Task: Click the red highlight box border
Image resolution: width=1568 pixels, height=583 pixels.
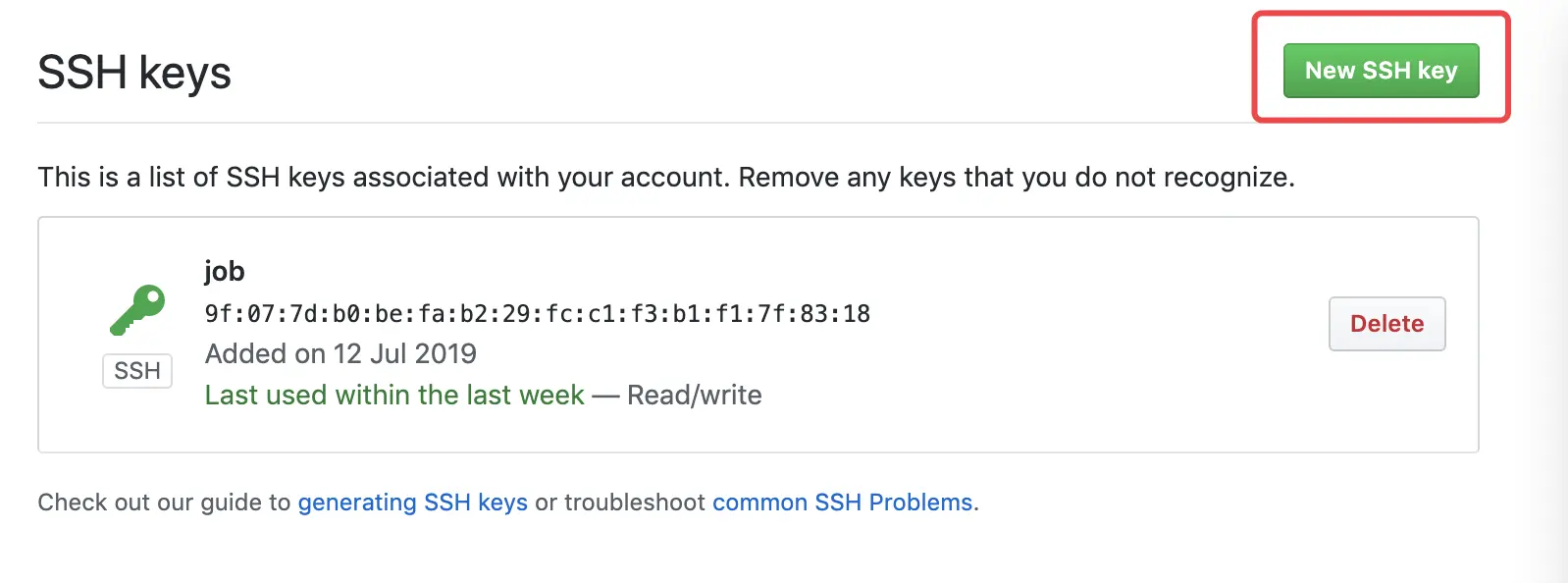Action: (x=1255, y=69)
